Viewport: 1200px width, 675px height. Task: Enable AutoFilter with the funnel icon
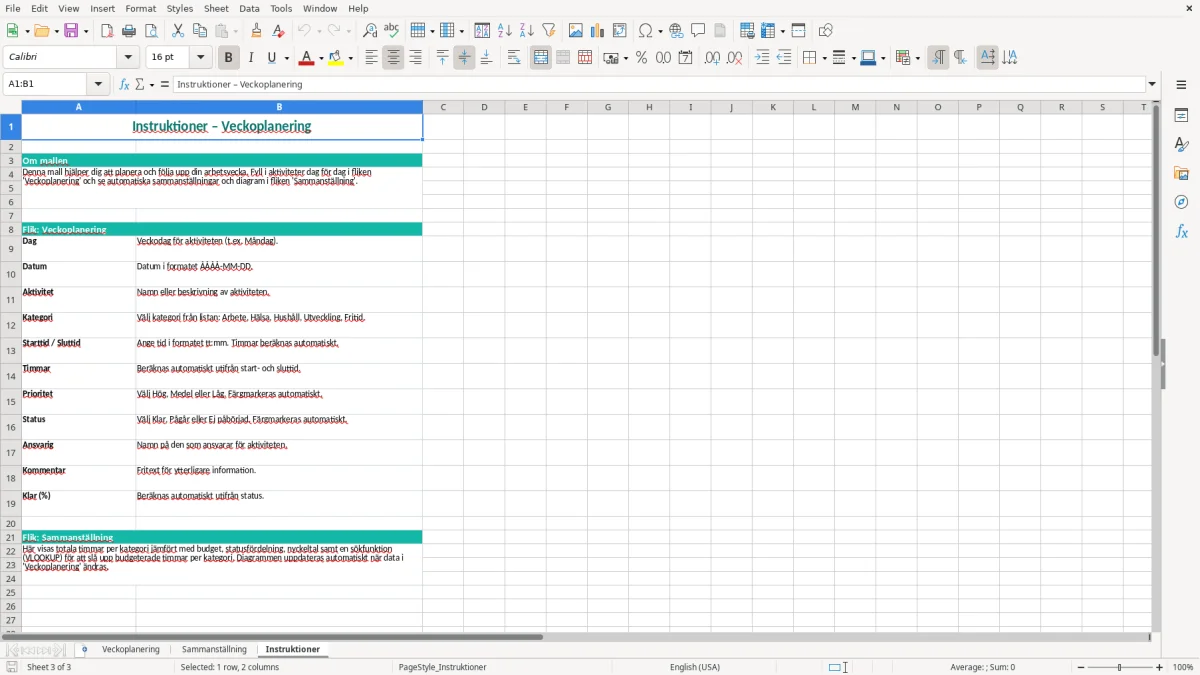pyautogui.click(x=549, y=31)
